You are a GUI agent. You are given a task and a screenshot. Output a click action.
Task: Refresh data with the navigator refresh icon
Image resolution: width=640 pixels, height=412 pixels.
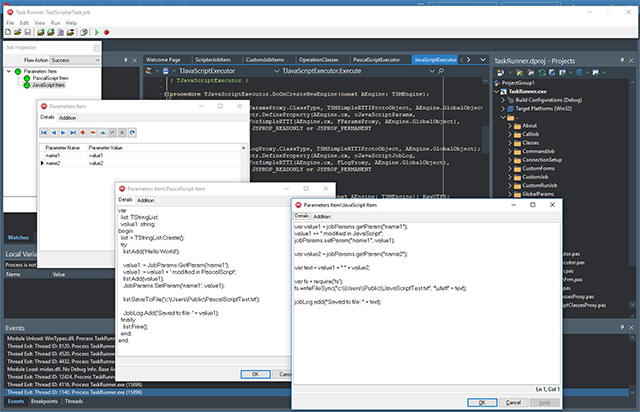[132, 133]
